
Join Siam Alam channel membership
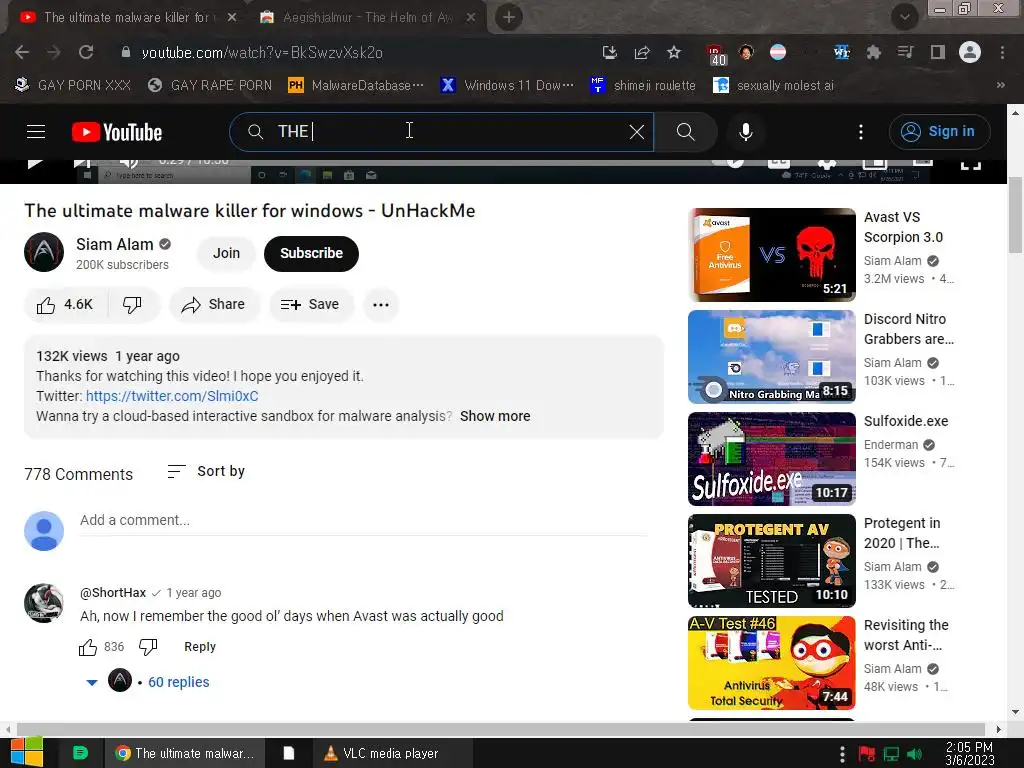click(x=227, y=253)
